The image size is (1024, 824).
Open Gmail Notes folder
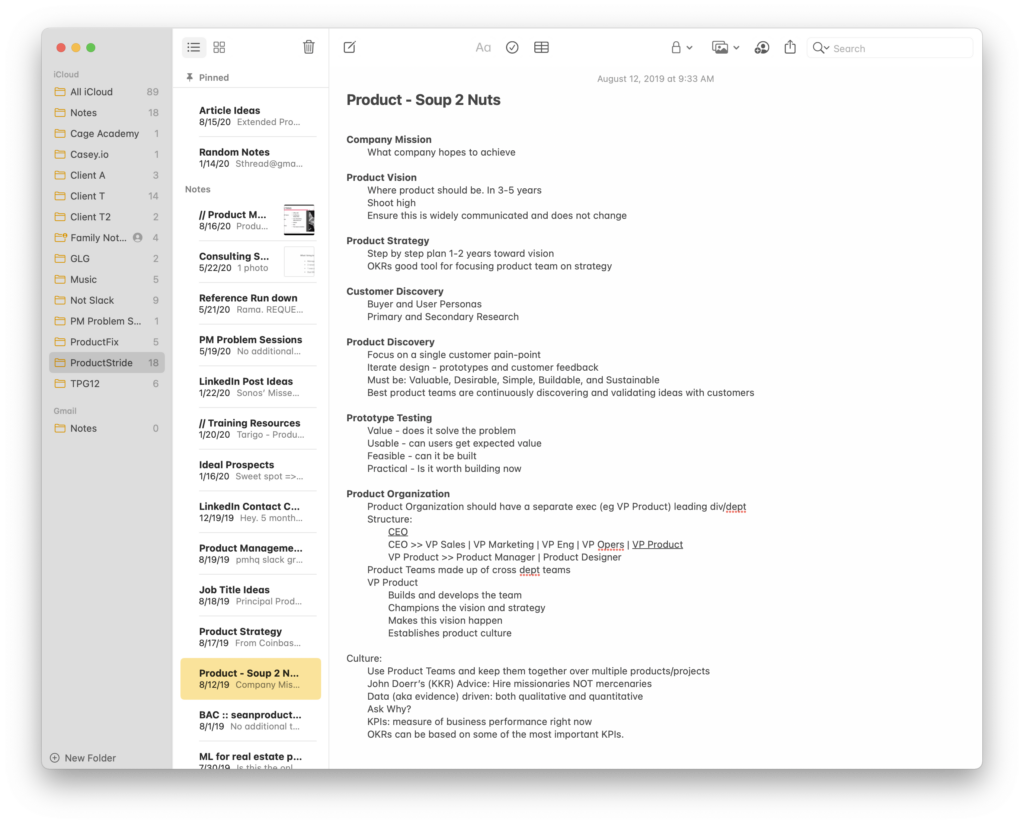tap(106, 428)
